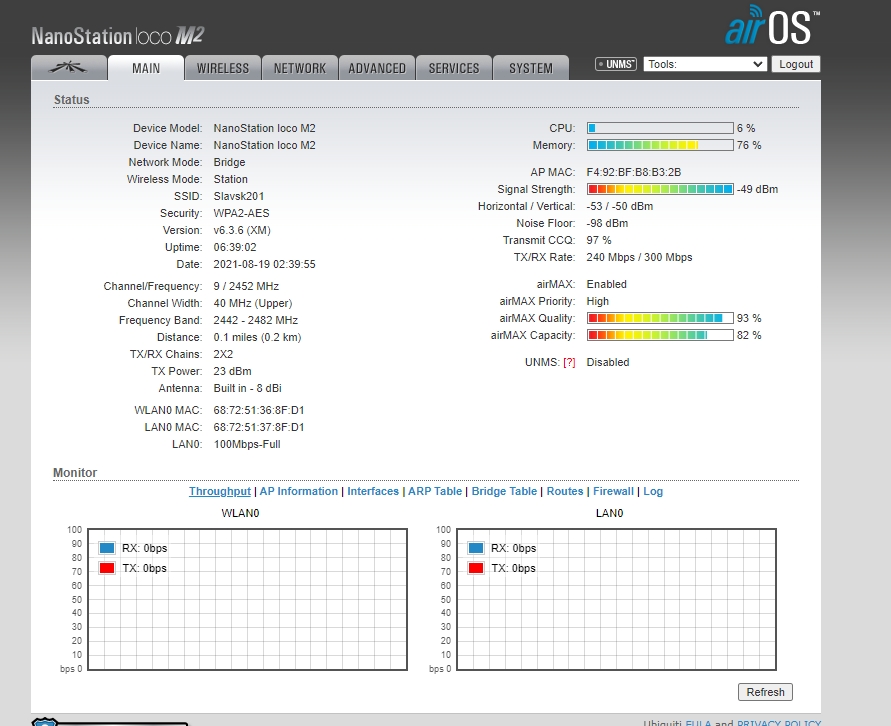Image resolution: width=891 pixels, height=726 pixels.
Task: Click the WLAN0 MAC 68:72:51:36:8F:D1
Action: point(259,410)
